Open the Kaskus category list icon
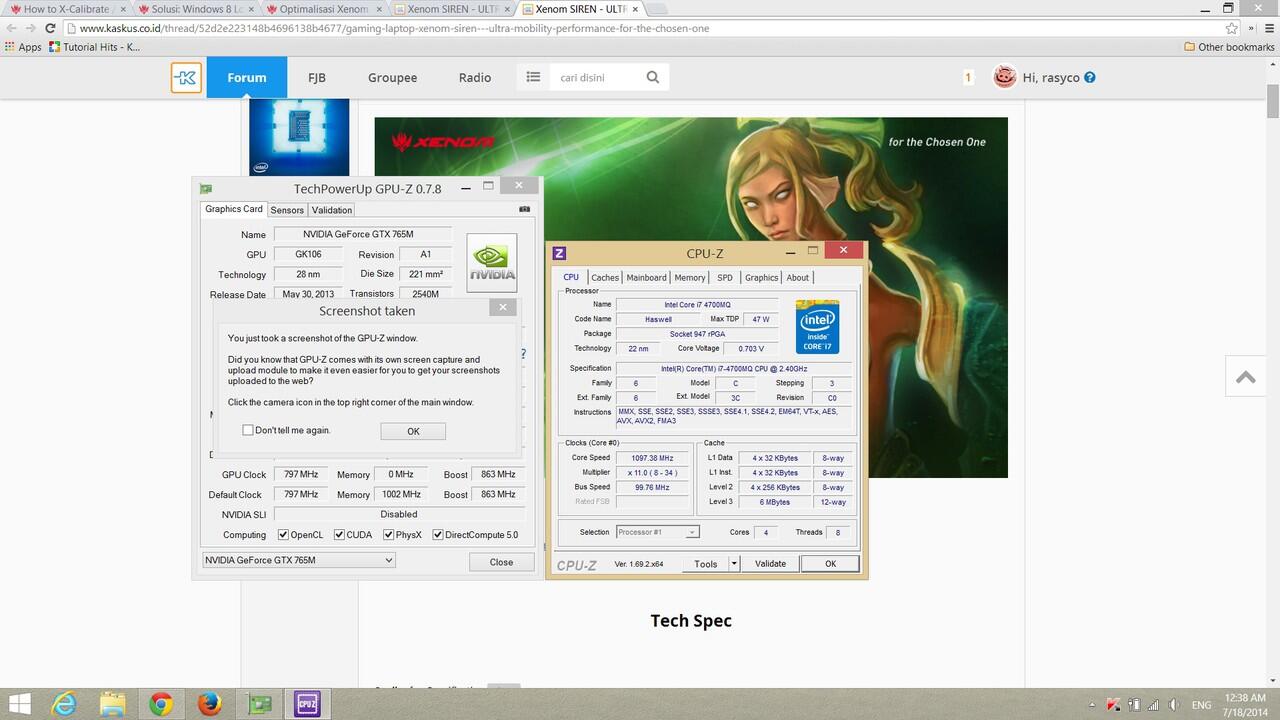This screenshot has width=1280, height=720. [x=533, y=77]
